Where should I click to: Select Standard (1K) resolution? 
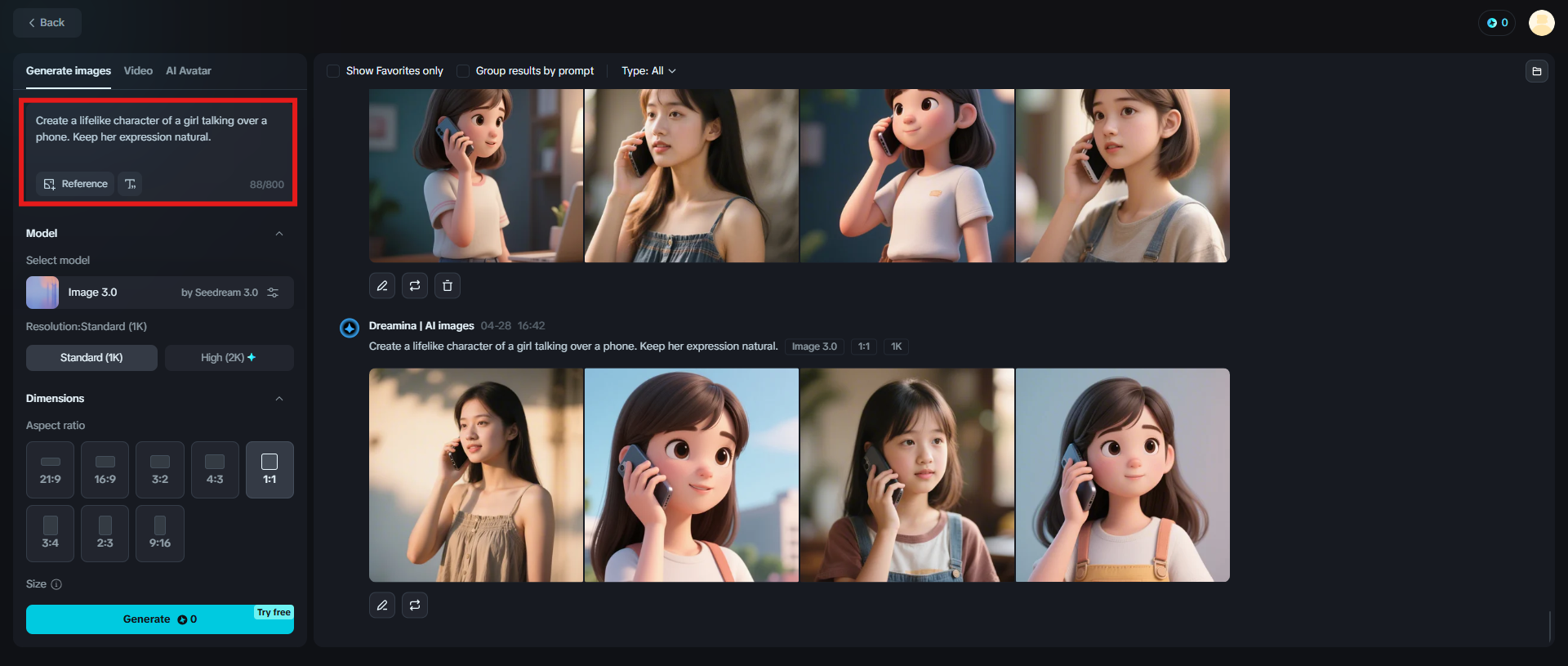point(91,358)
